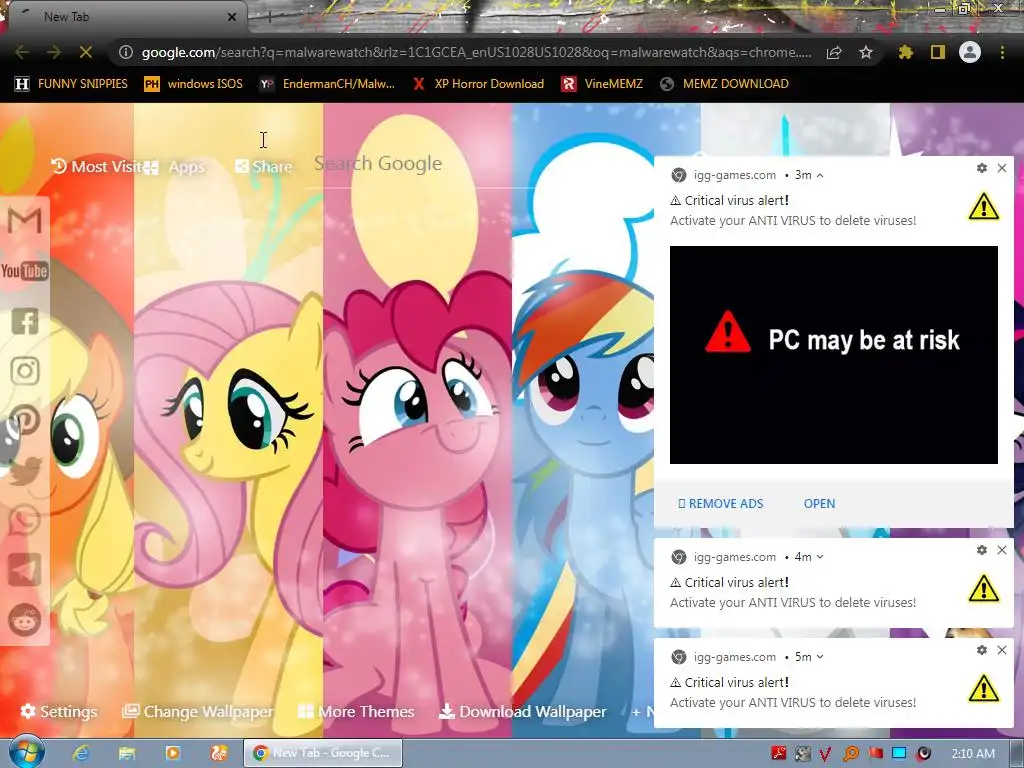Click the address bar URL

pos(476,52)
